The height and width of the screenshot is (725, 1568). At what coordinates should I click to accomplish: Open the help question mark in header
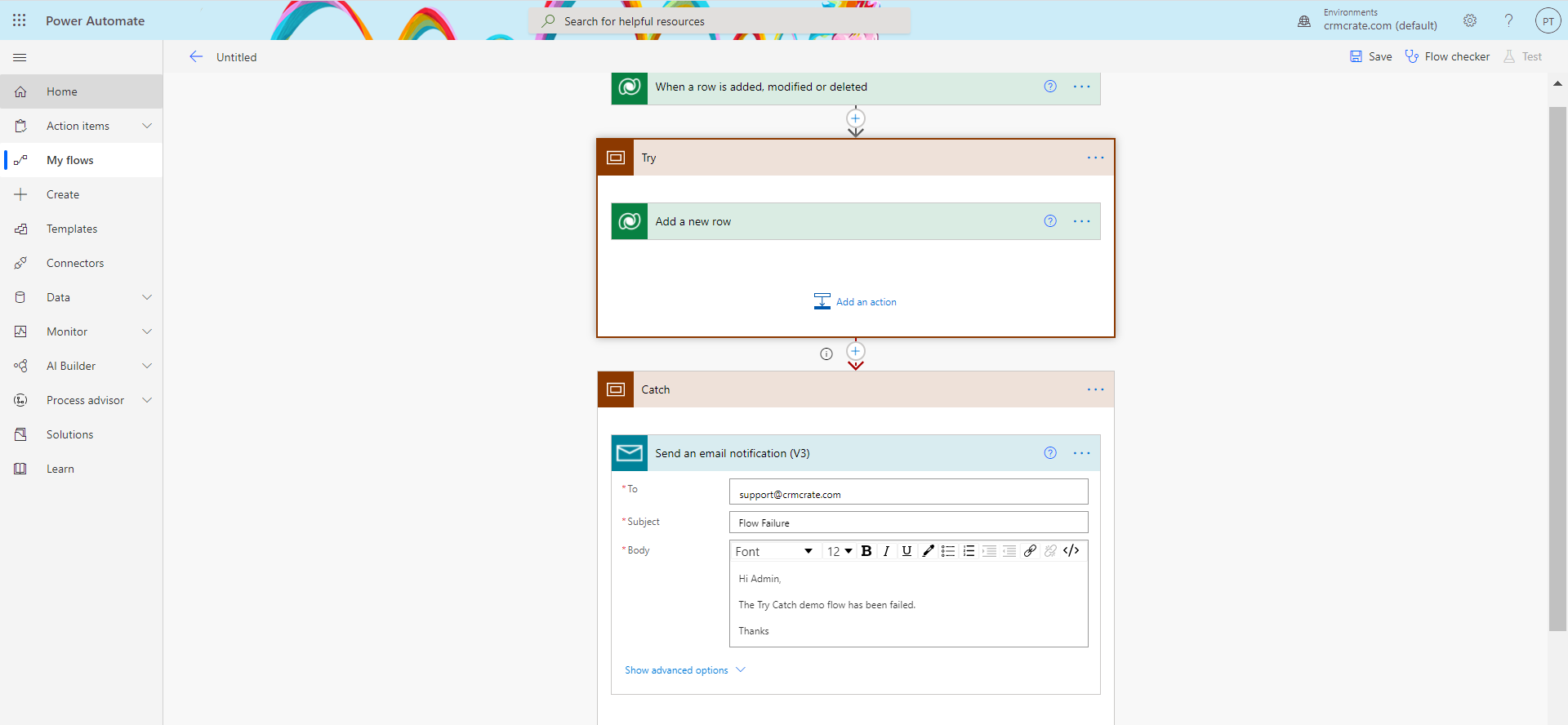[1508, 20]
